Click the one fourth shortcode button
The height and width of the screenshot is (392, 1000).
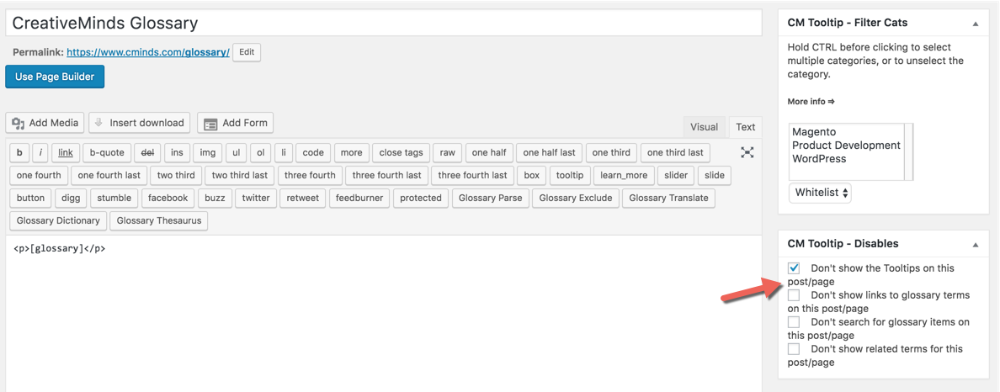[x=39, y=175]
